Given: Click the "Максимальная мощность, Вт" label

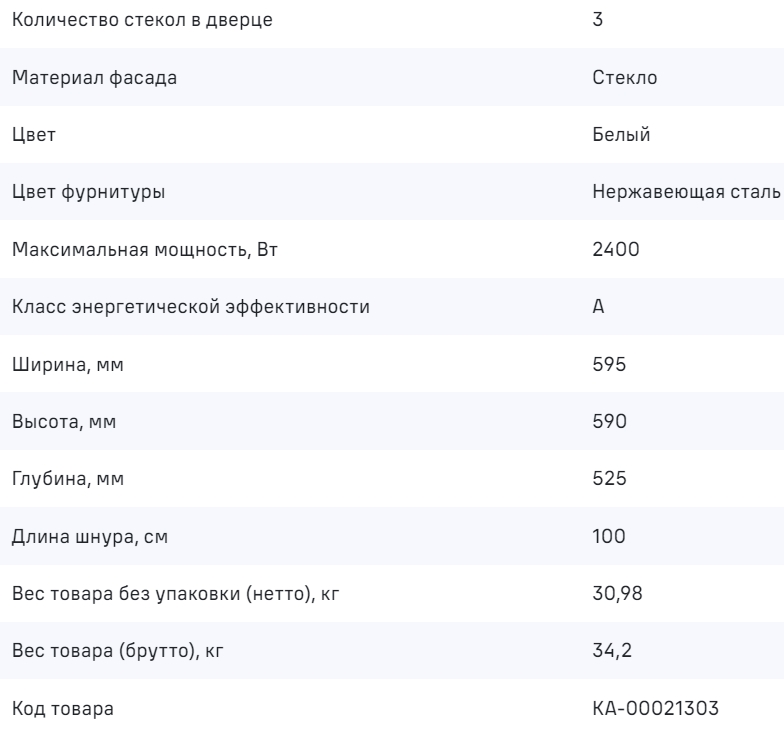Looking at the screenshot, I should (x=144, y=250).
